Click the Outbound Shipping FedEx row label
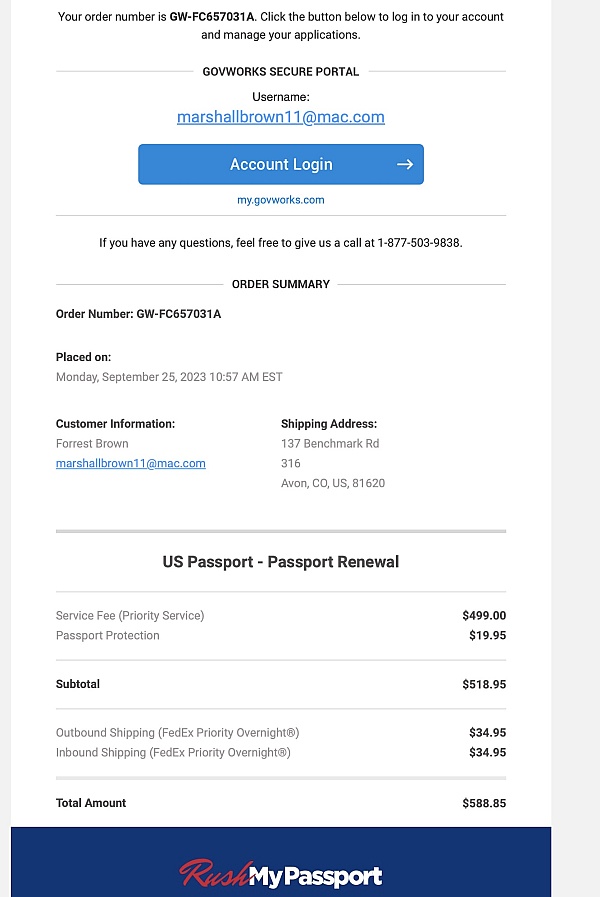600x897 pixels. (x=177, y=733)
